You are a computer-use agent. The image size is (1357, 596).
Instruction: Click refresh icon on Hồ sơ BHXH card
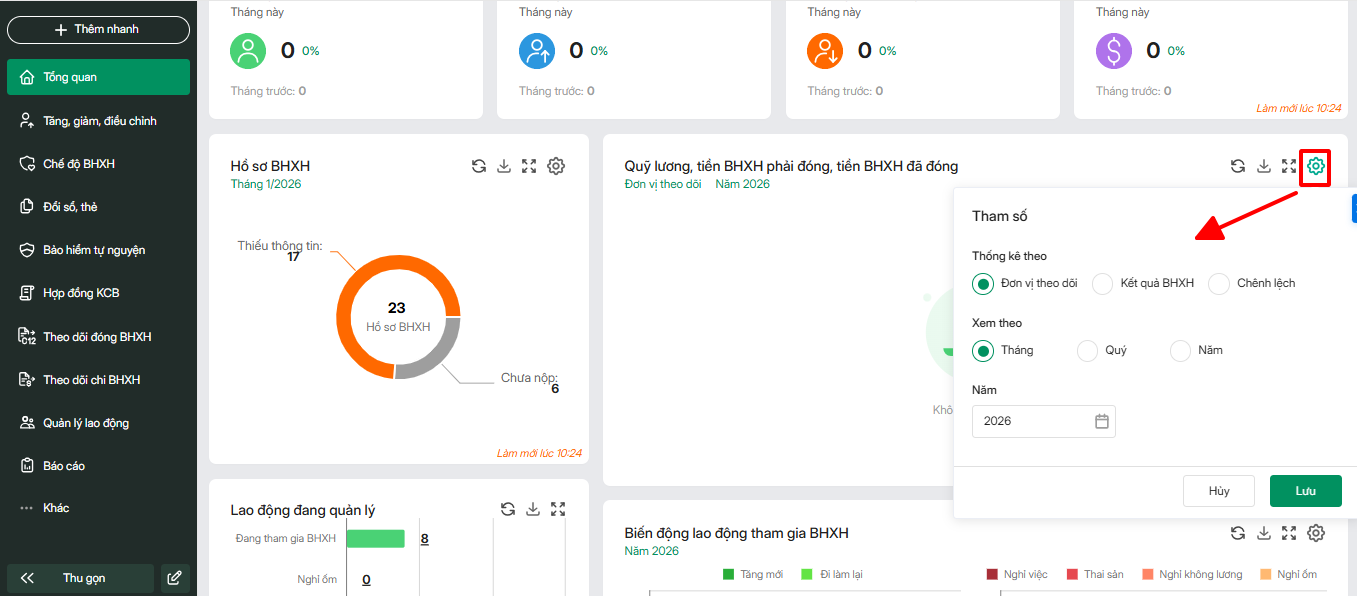[x=479, y=166]
